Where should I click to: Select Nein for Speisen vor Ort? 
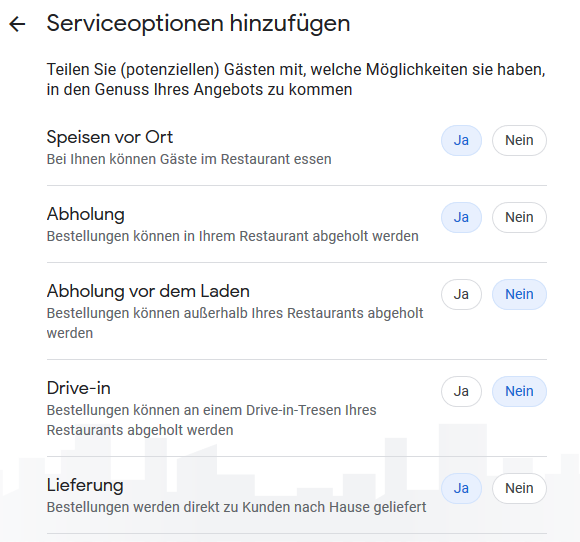[x=519, y=141]
